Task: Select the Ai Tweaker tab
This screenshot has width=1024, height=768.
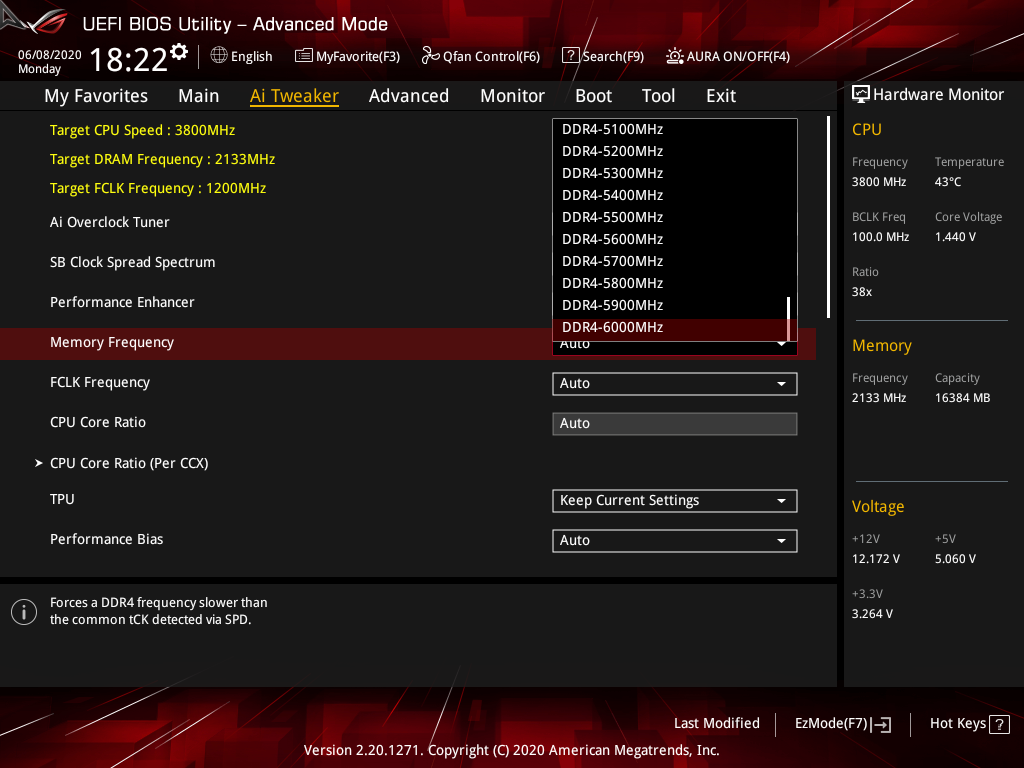Action: click(x=294, y=96)
